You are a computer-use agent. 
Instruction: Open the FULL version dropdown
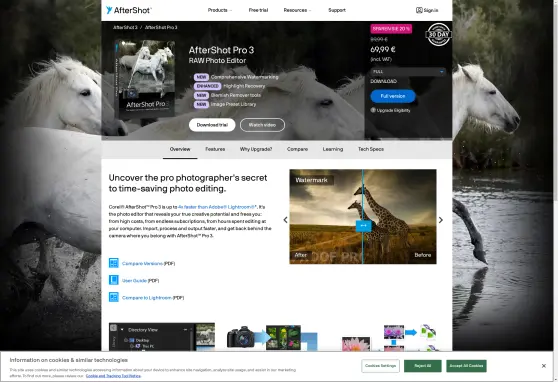[407, 72]
